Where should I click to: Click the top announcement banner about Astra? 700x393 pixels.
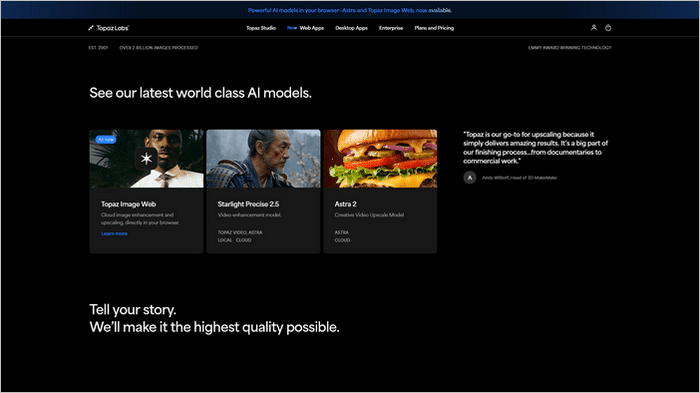350,10
